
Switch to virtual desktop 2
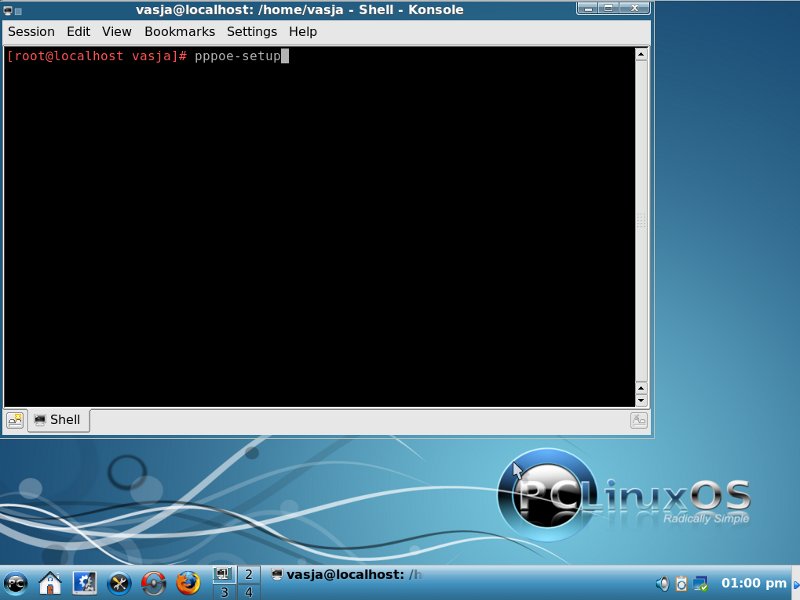click(247, 574)
